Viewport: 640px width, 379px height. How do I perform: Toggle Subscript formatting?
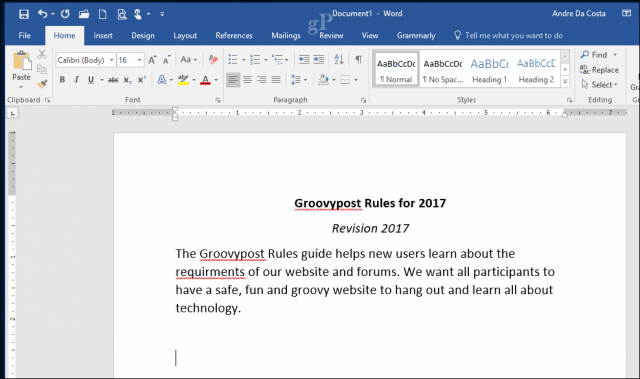tap(128, 80)
